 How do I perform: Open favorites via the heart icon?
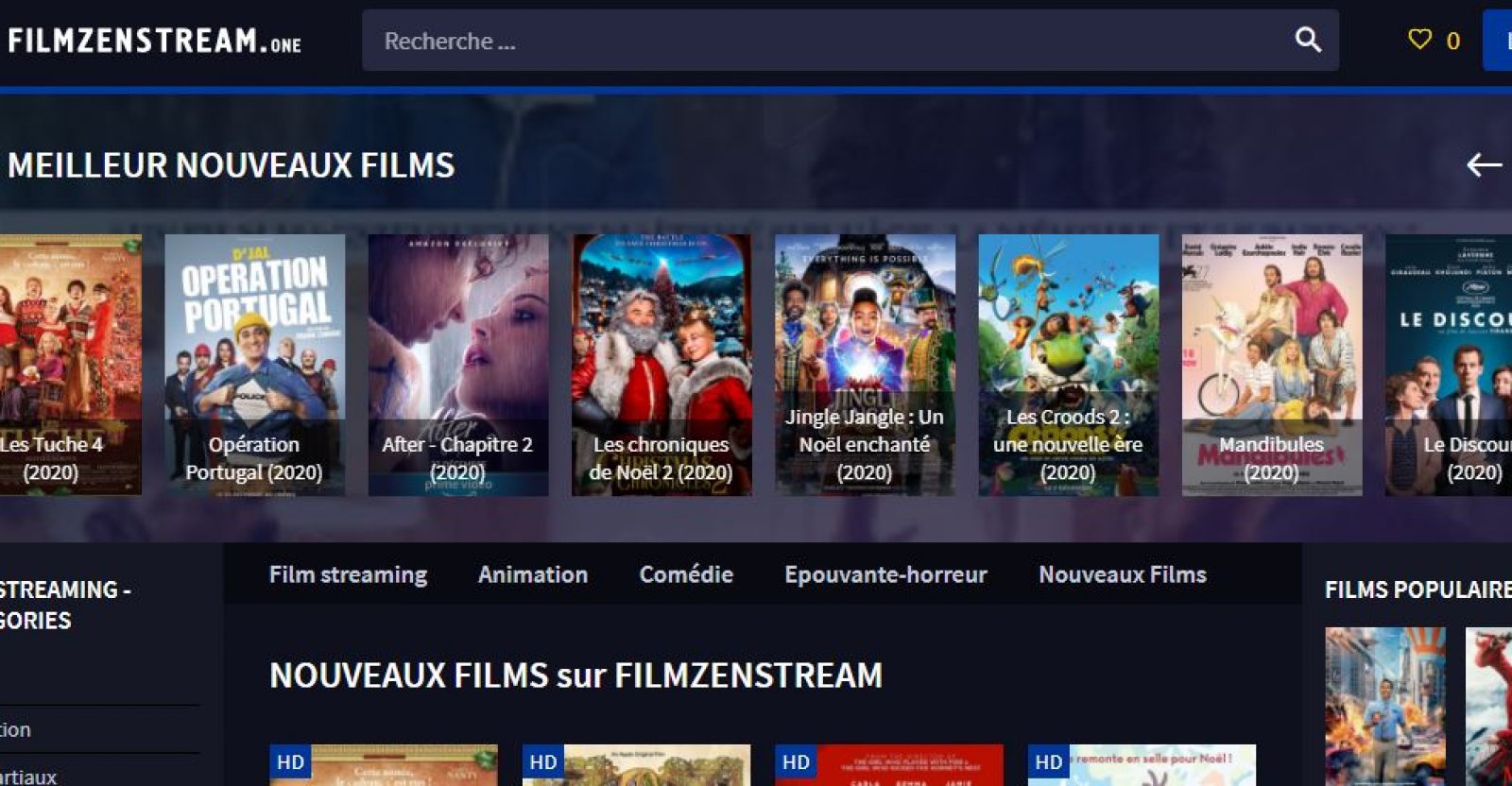[x=1419, y=40]
